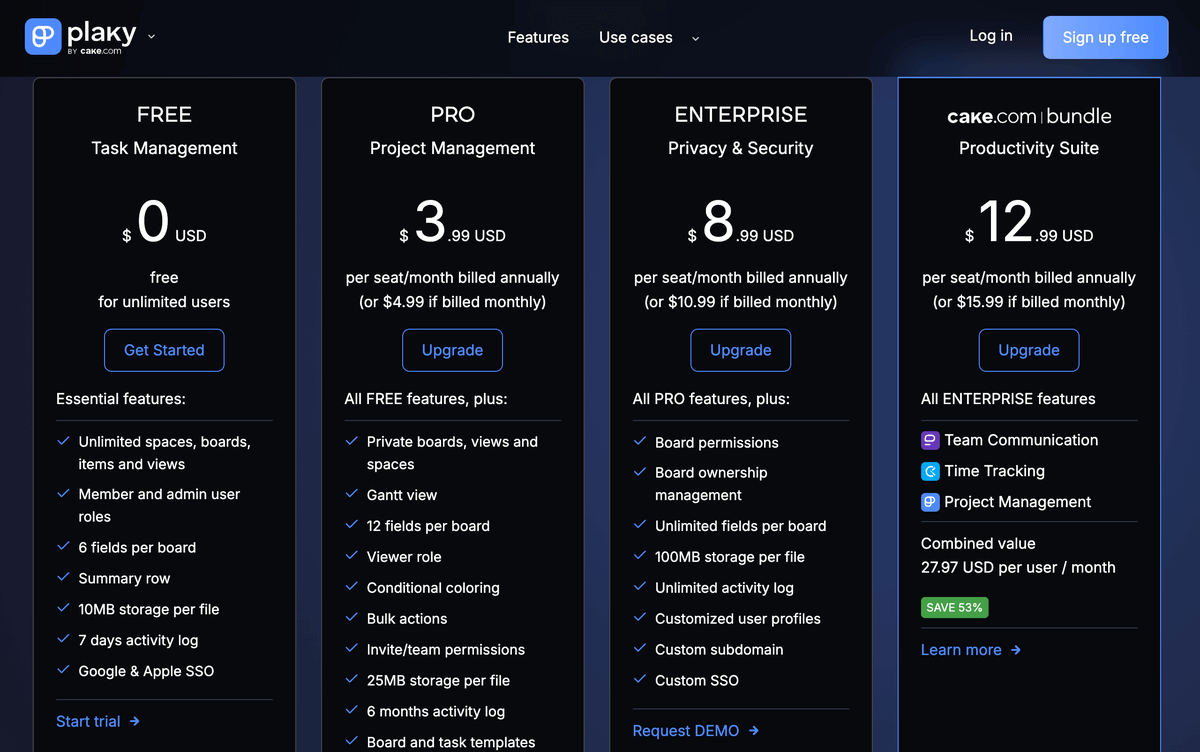
Task: Click the arrow next to Request DEMO
Action: (x=754, y=731)
